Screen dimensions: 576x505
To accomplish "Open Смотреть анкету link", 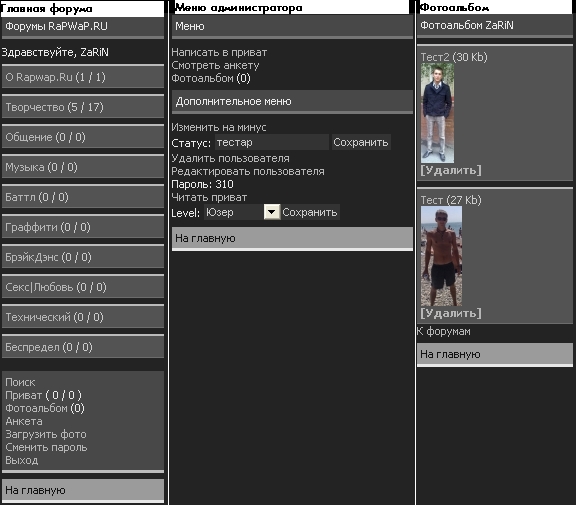I will [x=215, y=65].
